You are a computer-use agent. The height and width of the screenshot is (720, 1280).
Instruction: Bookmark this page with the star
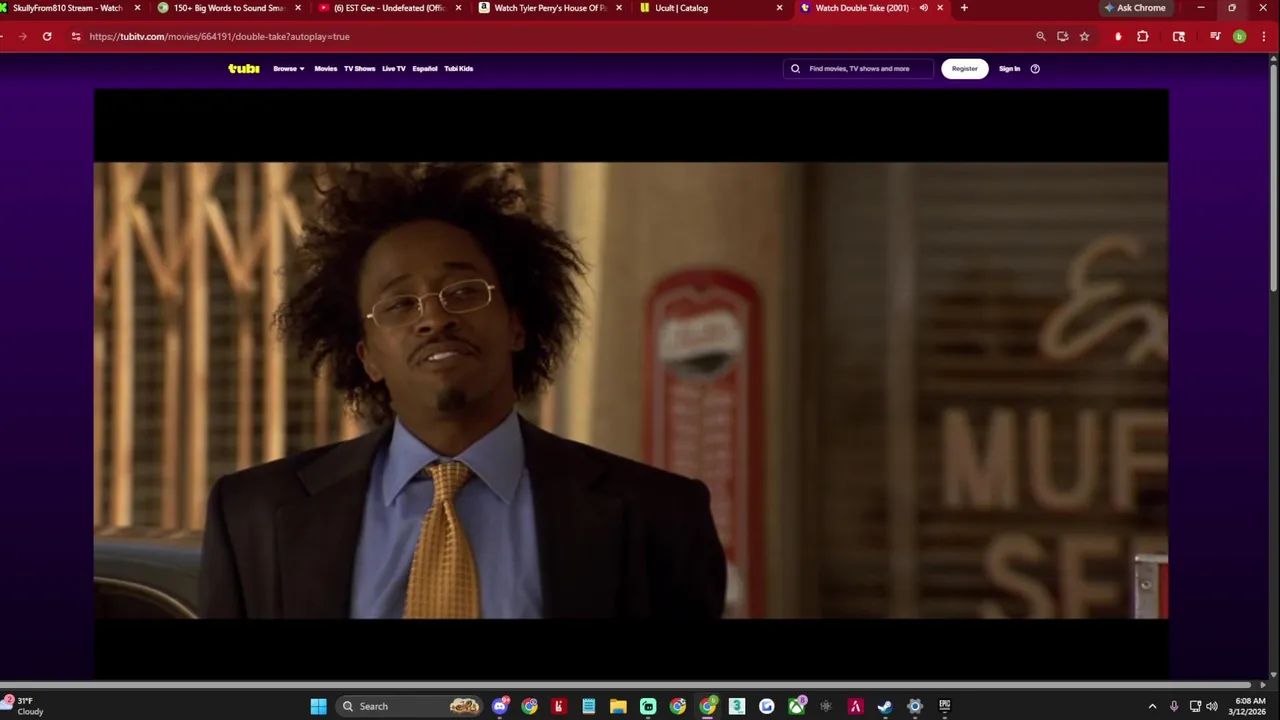click(1084, 36)
